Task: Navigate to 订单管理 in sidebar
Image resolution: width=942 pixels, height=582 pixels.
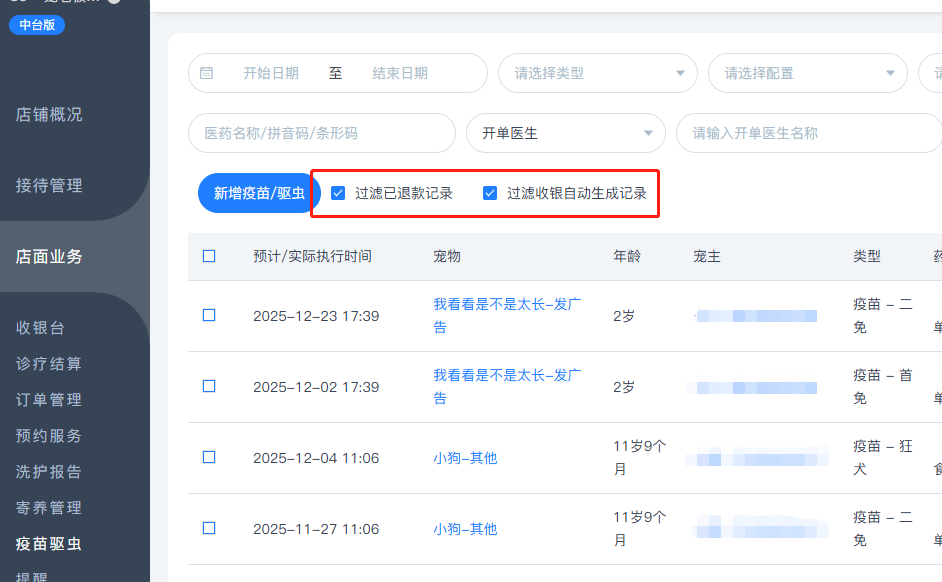Action: [x=49, y=399]
